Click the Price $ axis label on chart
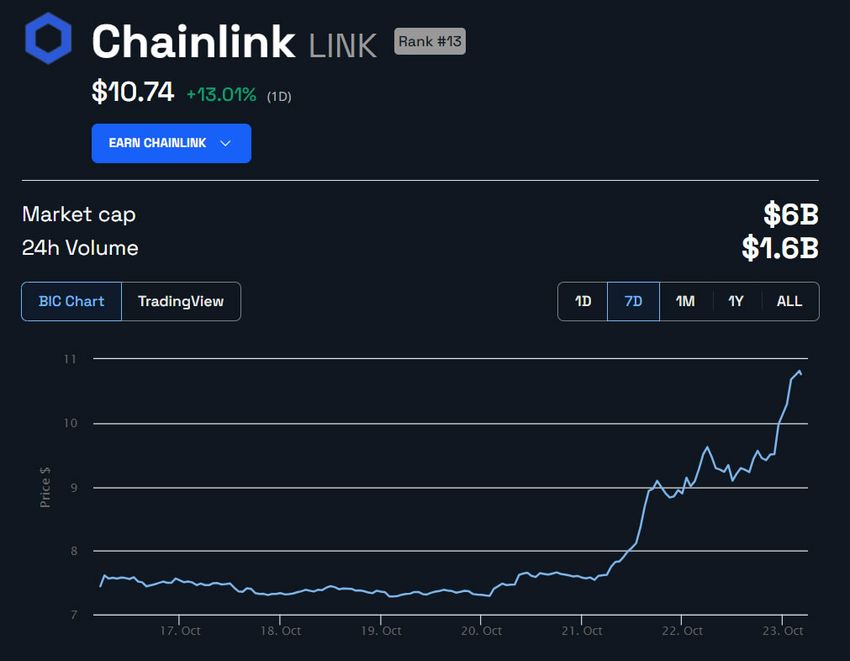The height and width of the screenshot is (661, 850). pos(44,488)
